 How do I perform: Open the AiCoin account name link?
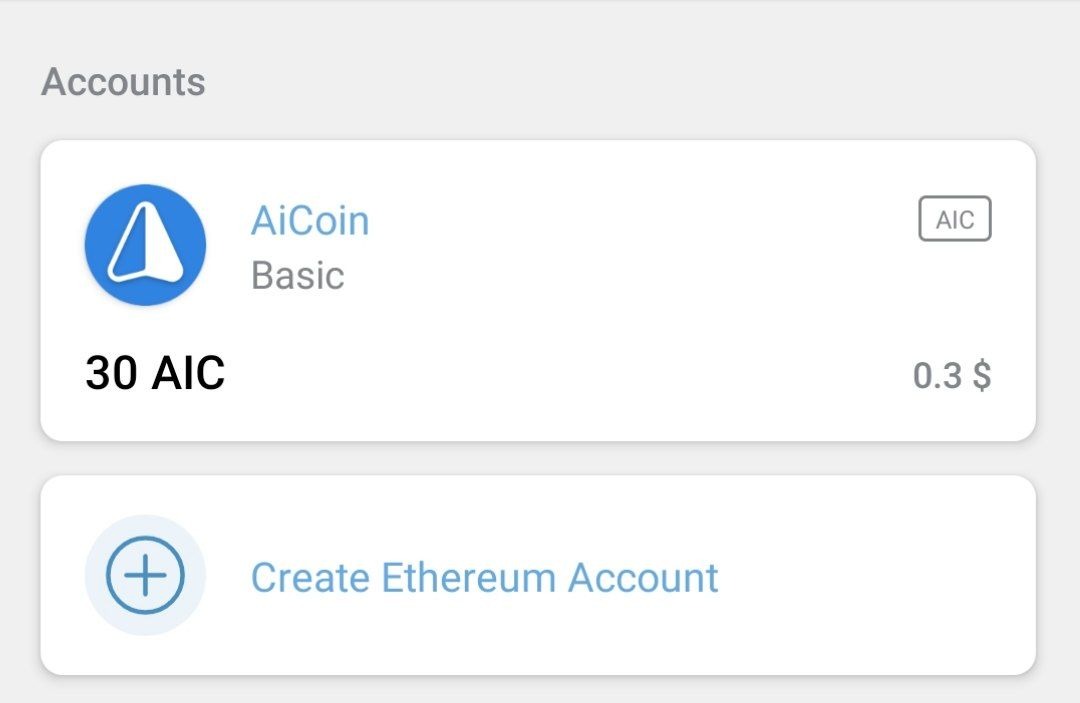(310, 221)
